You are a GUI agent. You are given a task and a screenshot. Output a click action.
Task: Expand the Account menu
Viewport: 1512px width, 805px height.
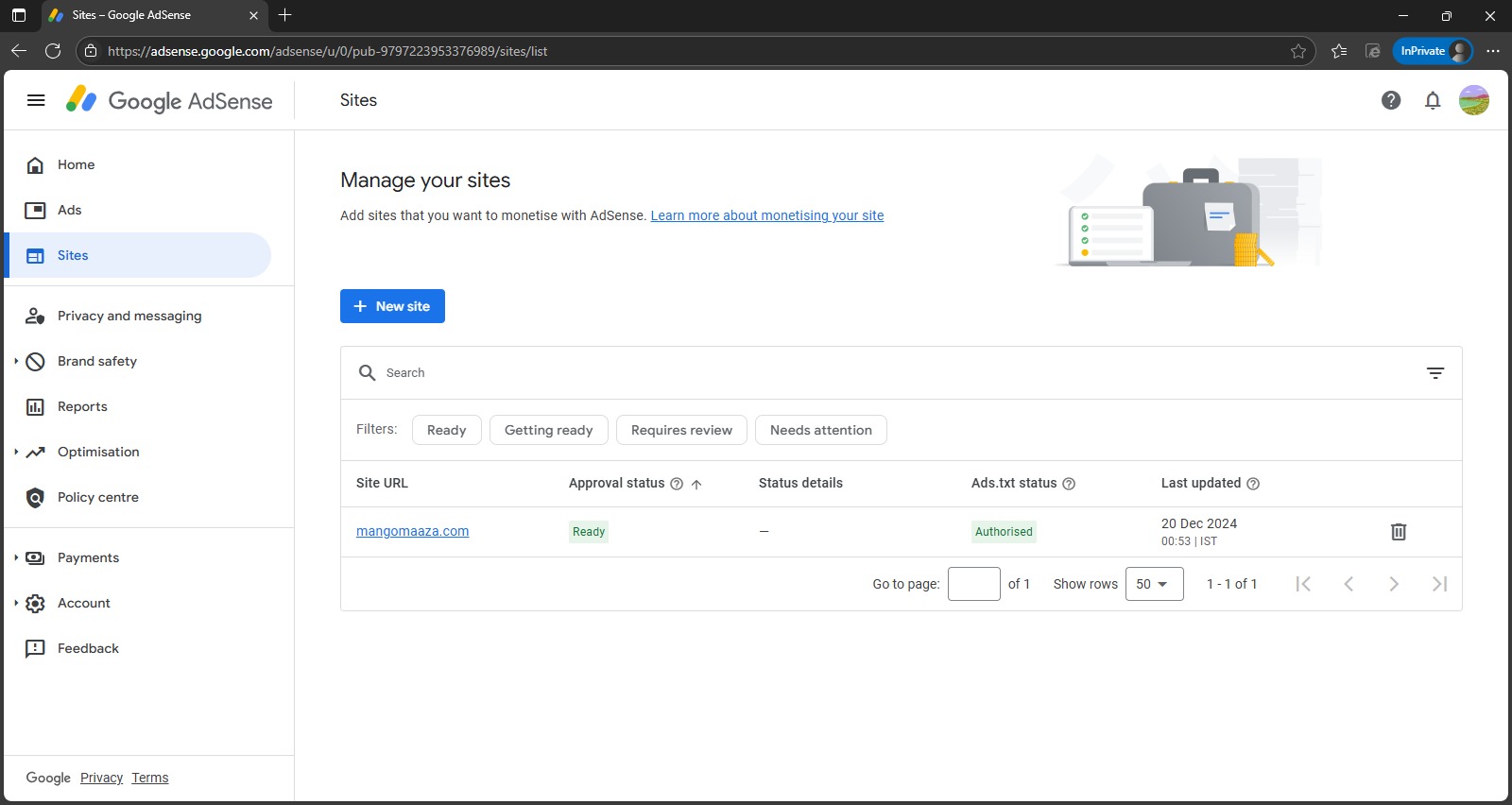(x=16, y=603)
